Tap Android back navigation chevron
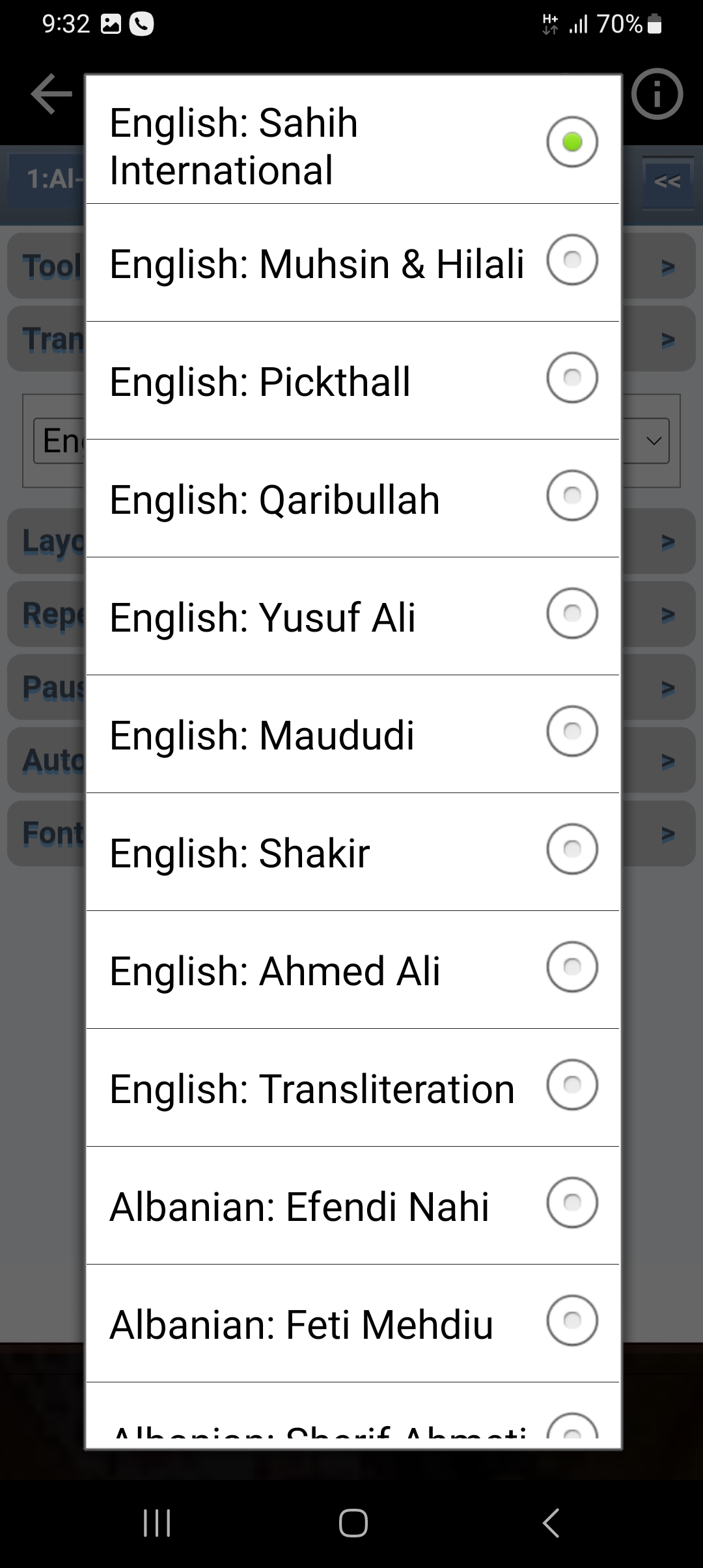 click(x=551, y=1523)
